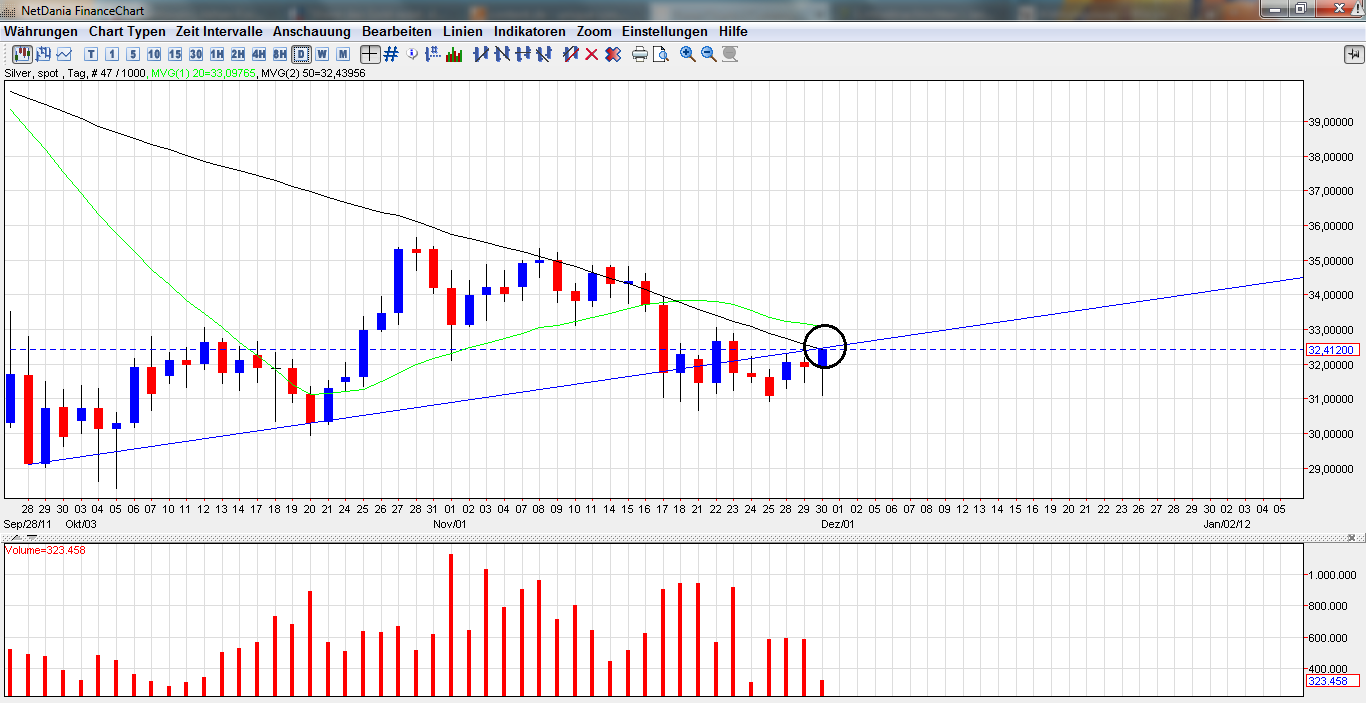Toggle the crosshair cursor mode
This screenshot has width=1366, height=703.
[368, 54]
